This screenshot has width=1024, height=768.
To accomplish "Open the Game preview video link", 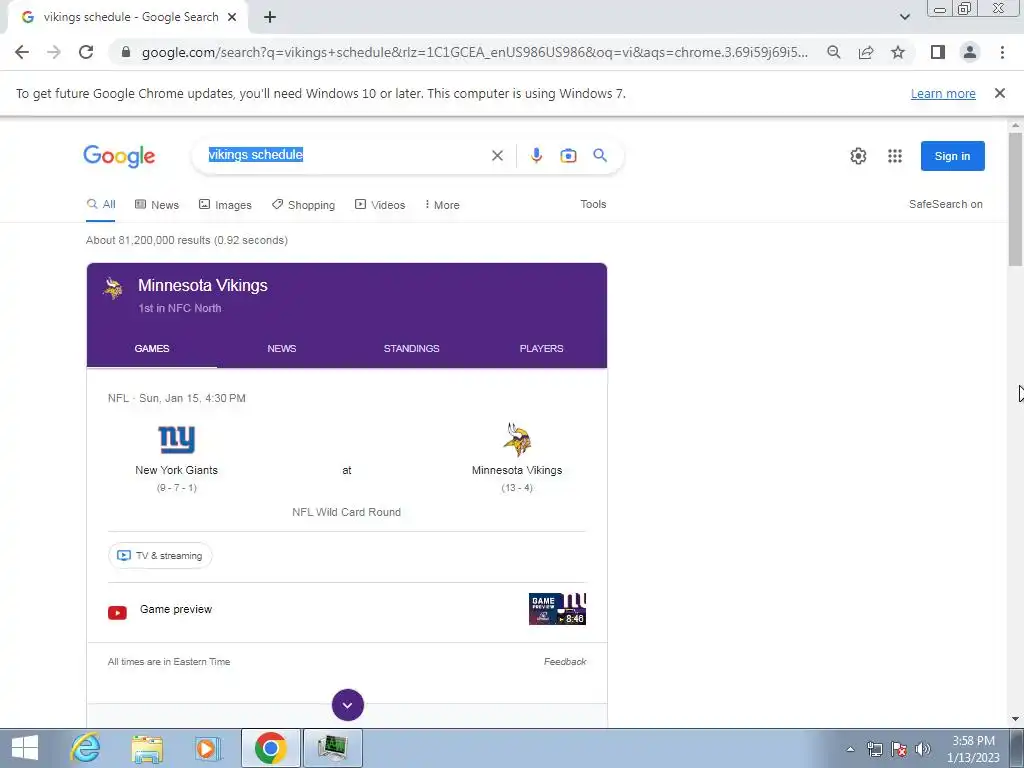I will pyautogui.click(x=176, y=609).
